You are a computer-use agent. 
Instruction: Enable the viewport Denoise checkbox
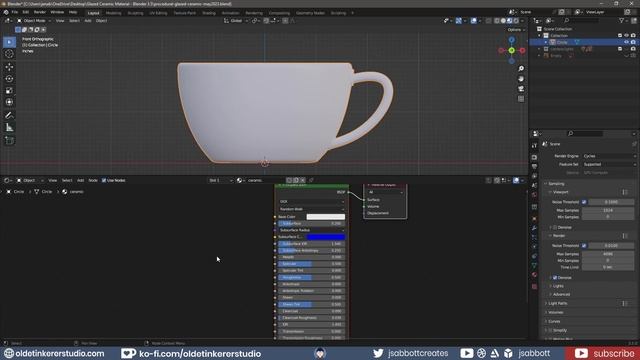(x=555, y=227)
